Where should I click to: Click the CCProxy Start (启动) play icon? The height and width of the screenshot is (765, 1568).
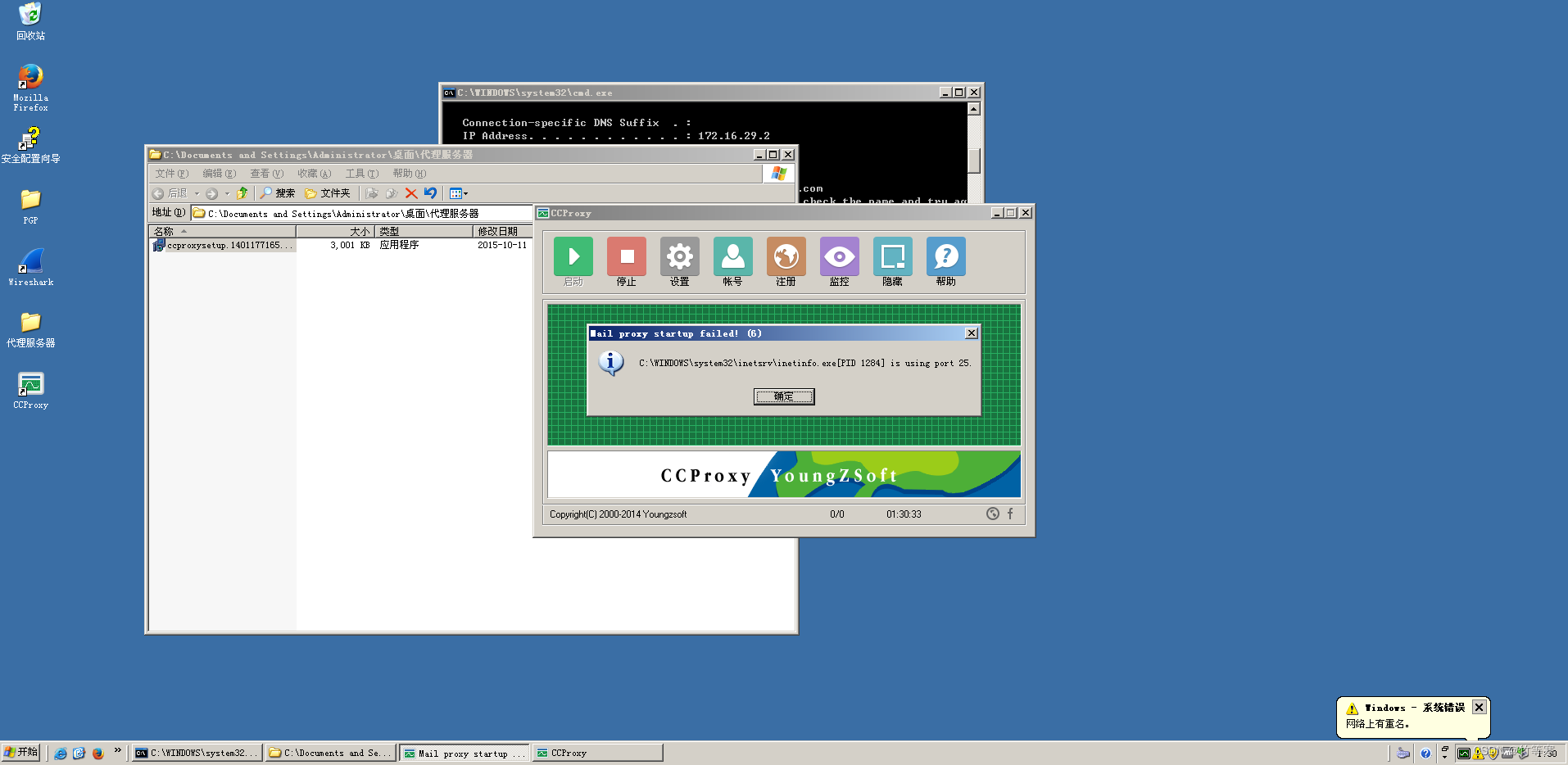[x=573, y=257]
